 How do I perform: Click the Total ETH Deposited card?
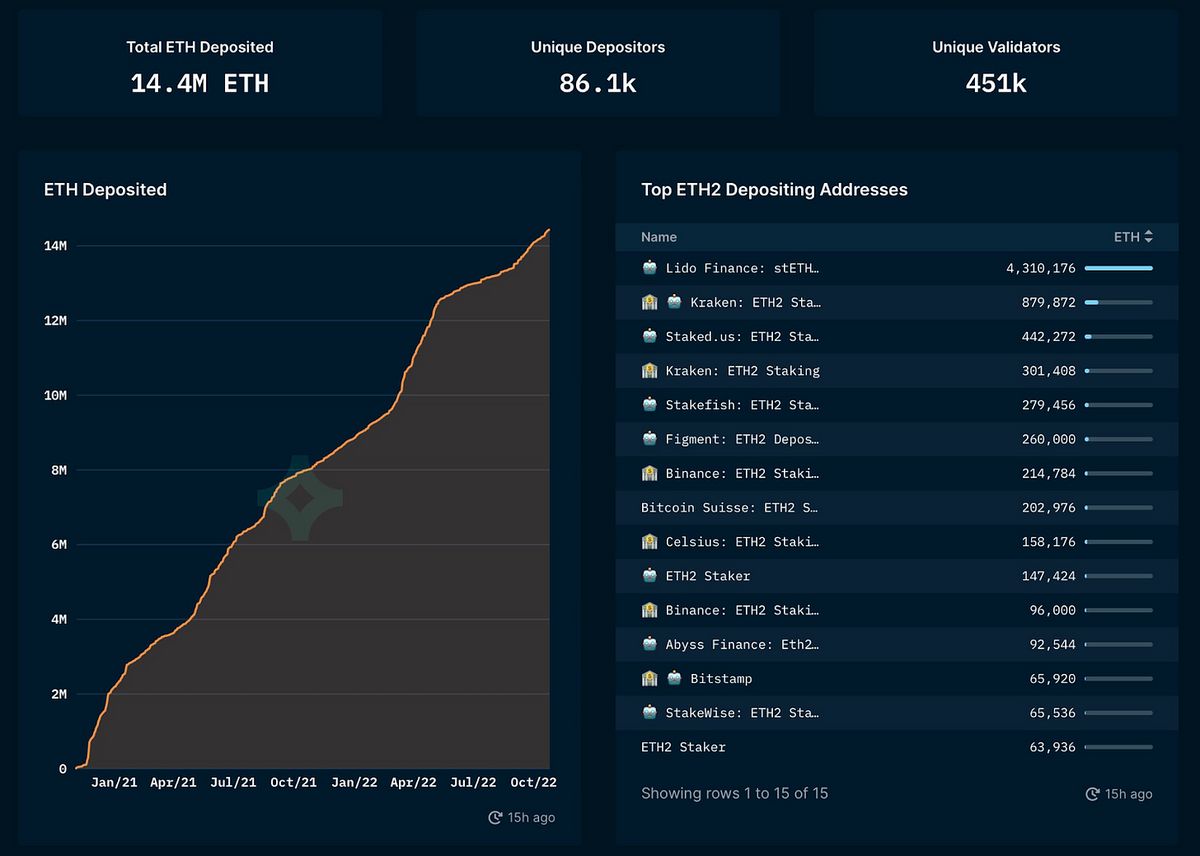[200, 64]
